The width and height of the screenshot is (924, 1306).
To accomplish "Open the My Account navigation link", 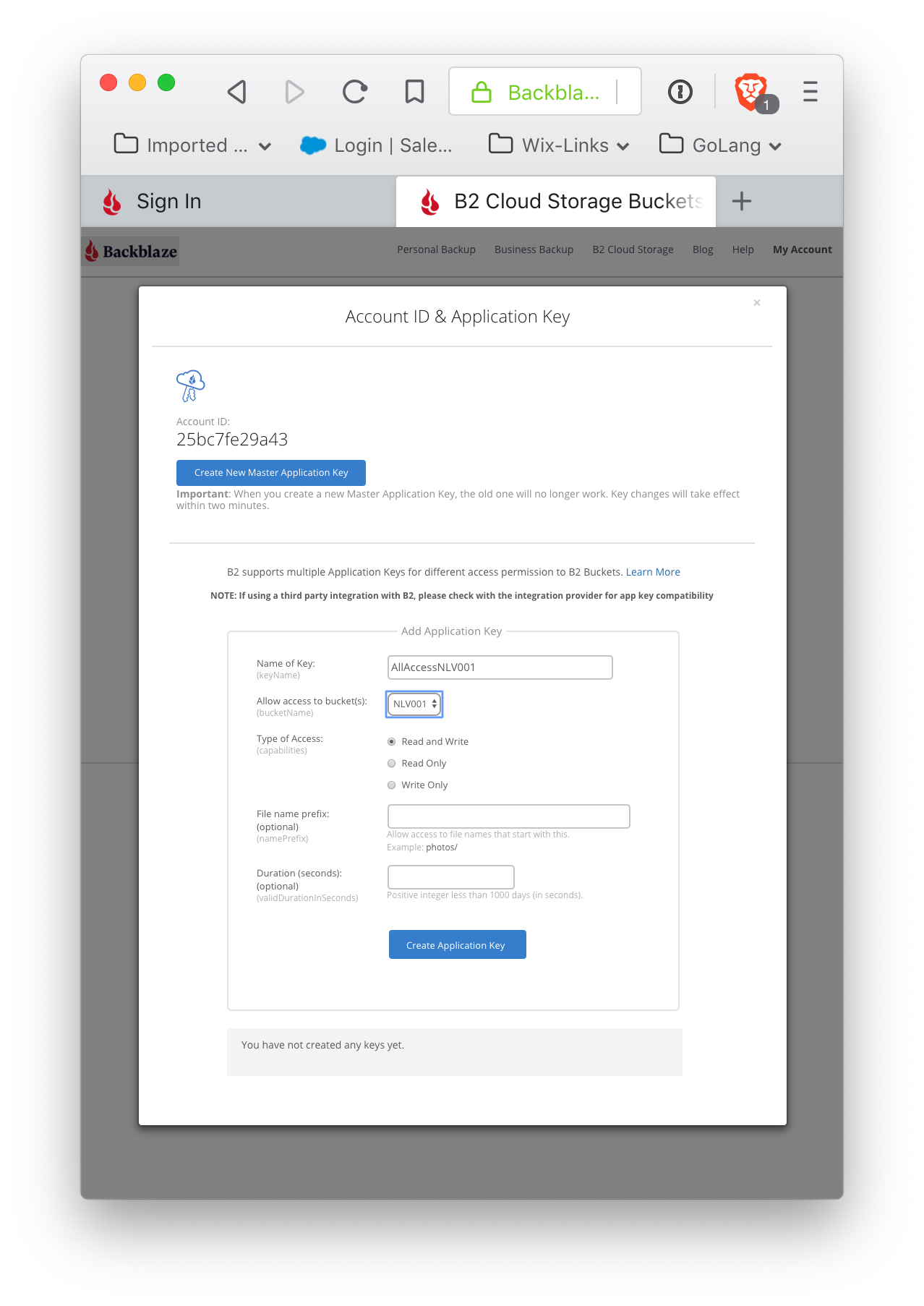I will tap(802, 249).
